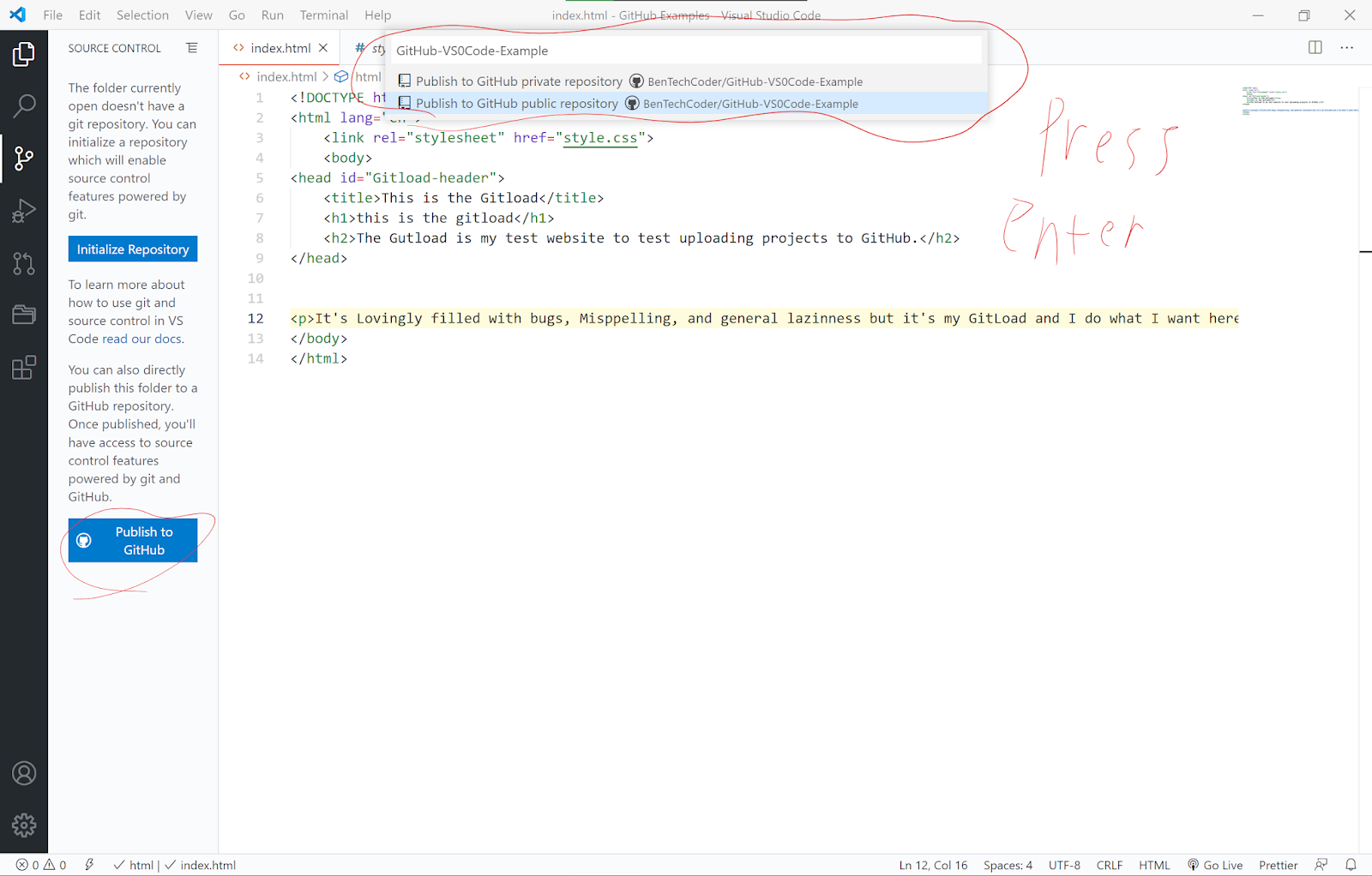Click the html checkmark status item

pos(134,865)
